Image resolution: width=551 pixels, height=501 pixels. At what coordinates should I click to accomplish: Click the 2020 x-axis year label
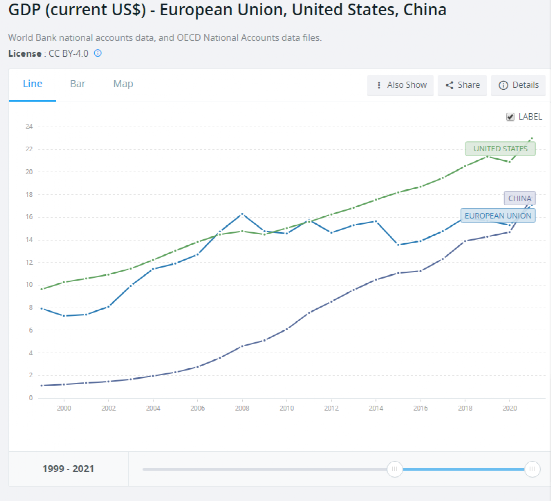point(510,408)
